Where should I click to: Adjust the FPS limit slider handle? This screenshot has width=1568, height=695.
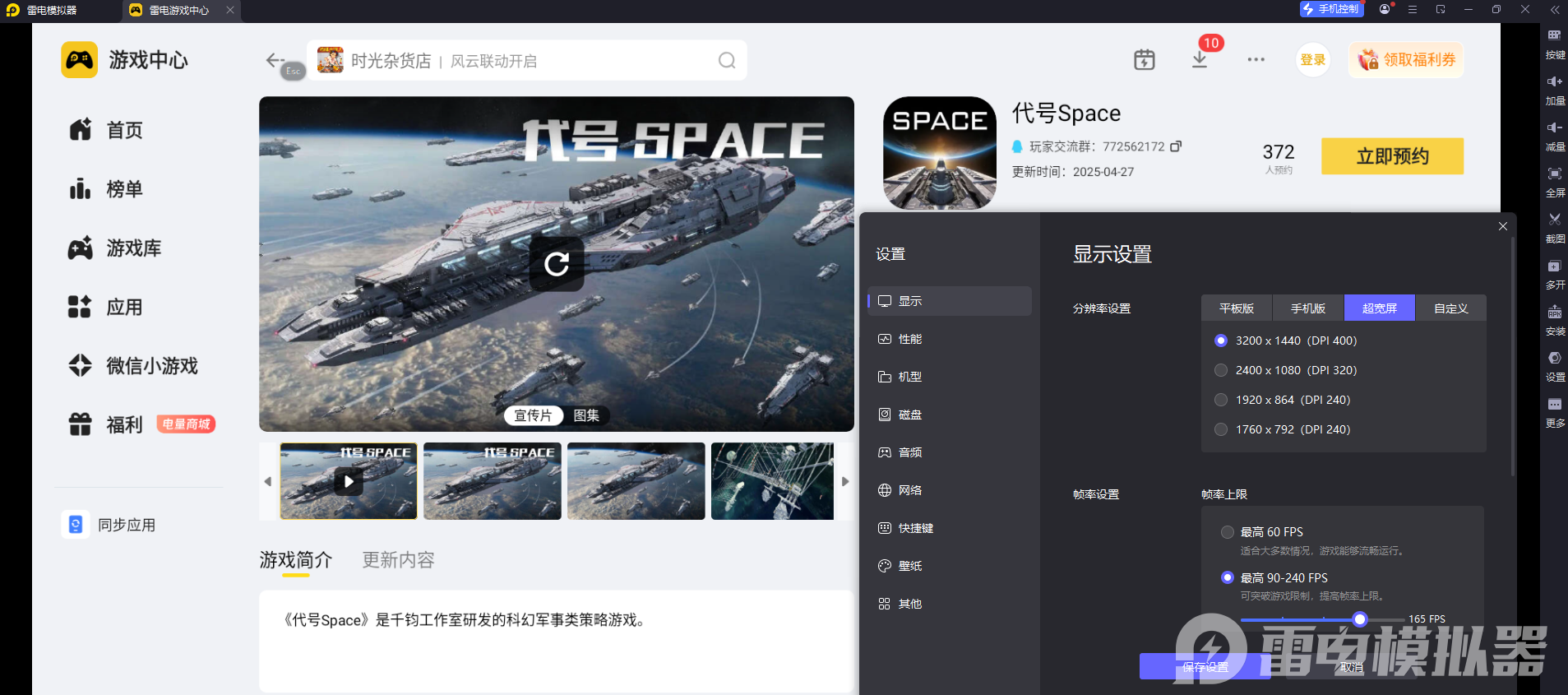tap(1360, 619)
